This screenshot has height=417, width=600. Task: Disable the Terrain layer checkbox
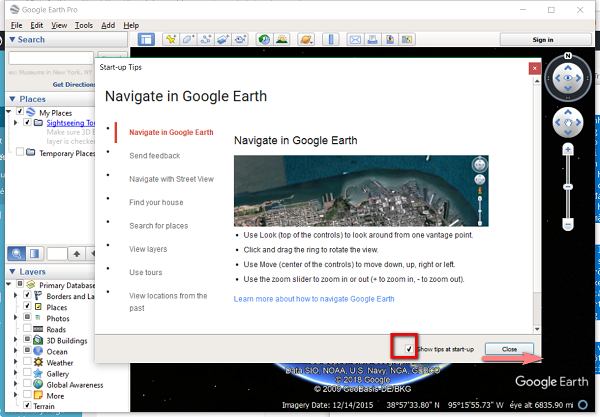[x=27, y=405]
